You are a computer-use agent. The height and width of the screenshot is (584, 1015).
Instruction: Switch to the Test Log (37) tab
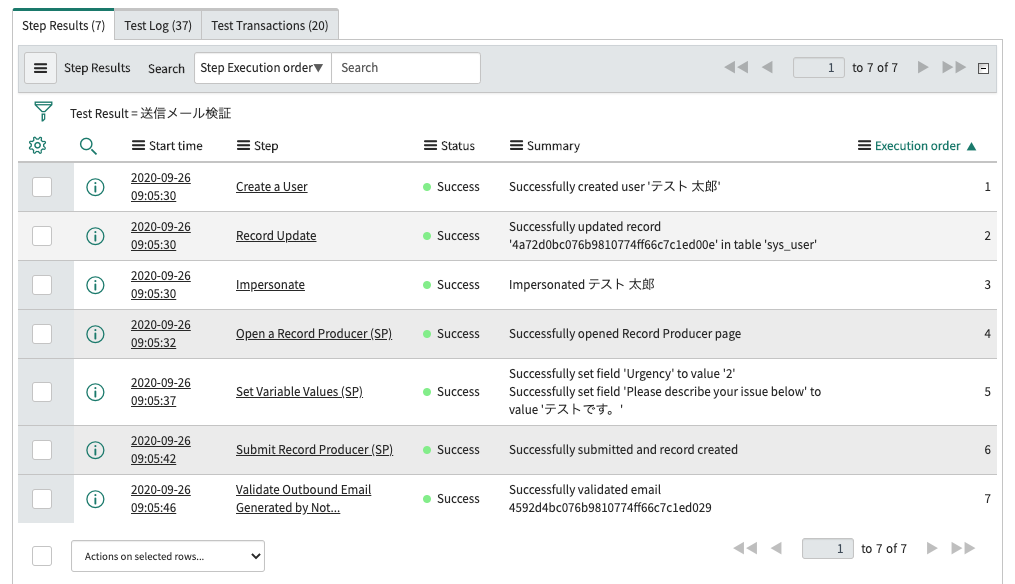click(x=158, y=25)
